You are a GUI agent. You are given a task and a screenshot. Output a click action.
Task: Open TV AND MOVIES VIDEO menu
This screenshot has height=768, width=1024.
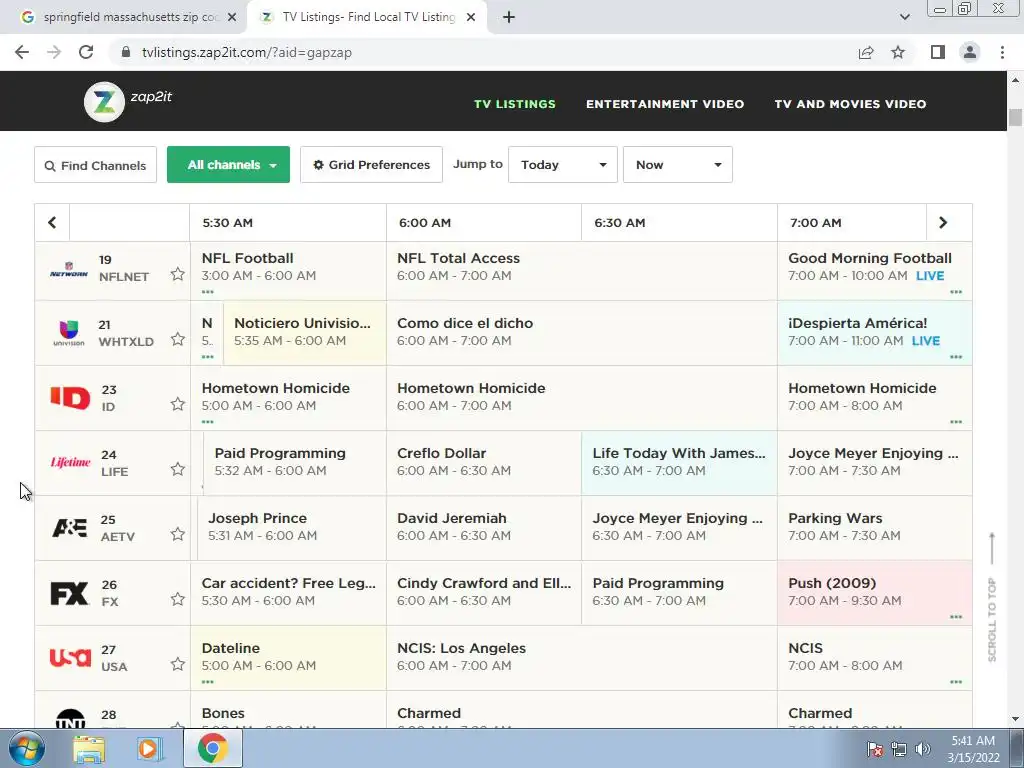pos(850,104)
